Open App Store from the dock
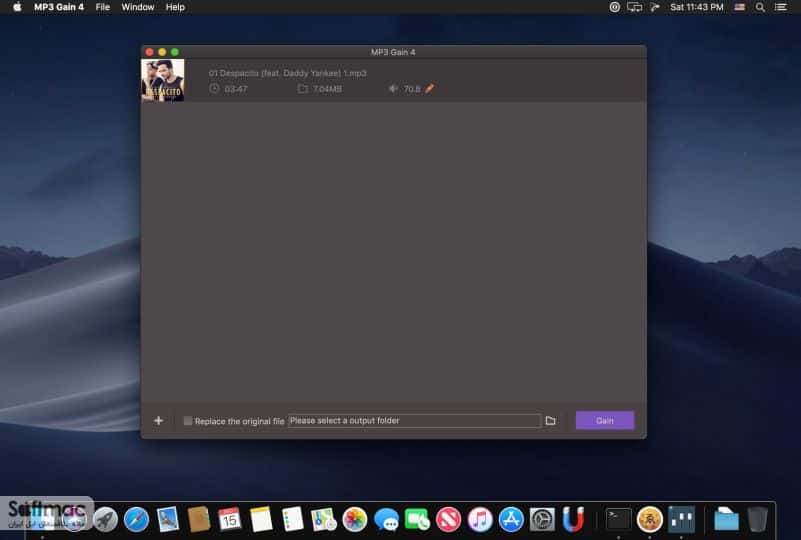 point(511,520)
